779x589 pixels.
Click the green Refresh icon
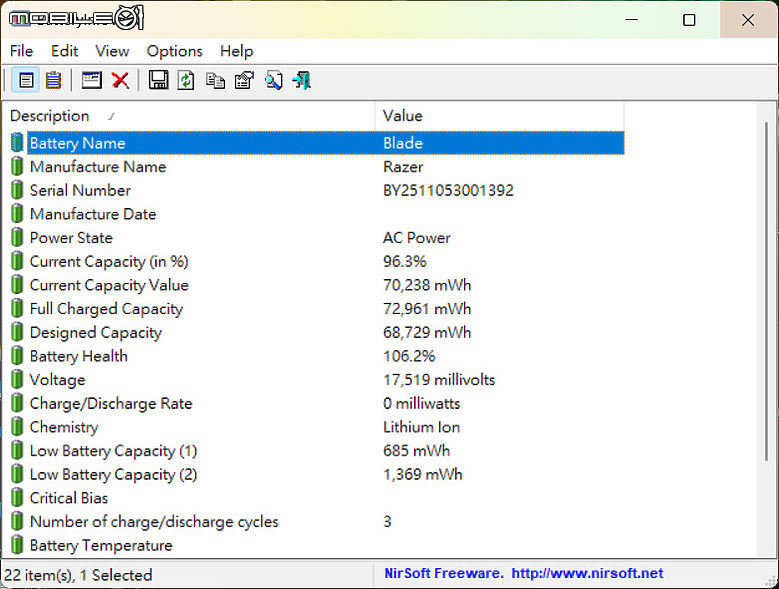coord(186,80)
